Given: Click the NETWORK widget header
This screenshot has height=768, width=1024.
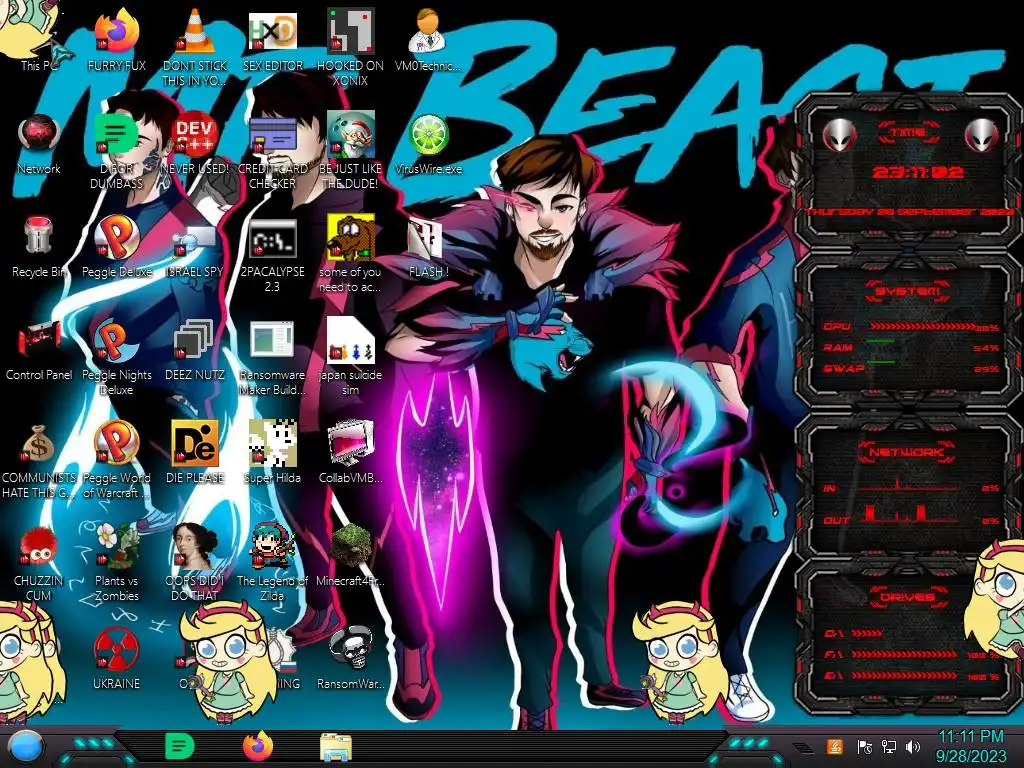Looking at the screenshot, I should [x=906, y=452].
